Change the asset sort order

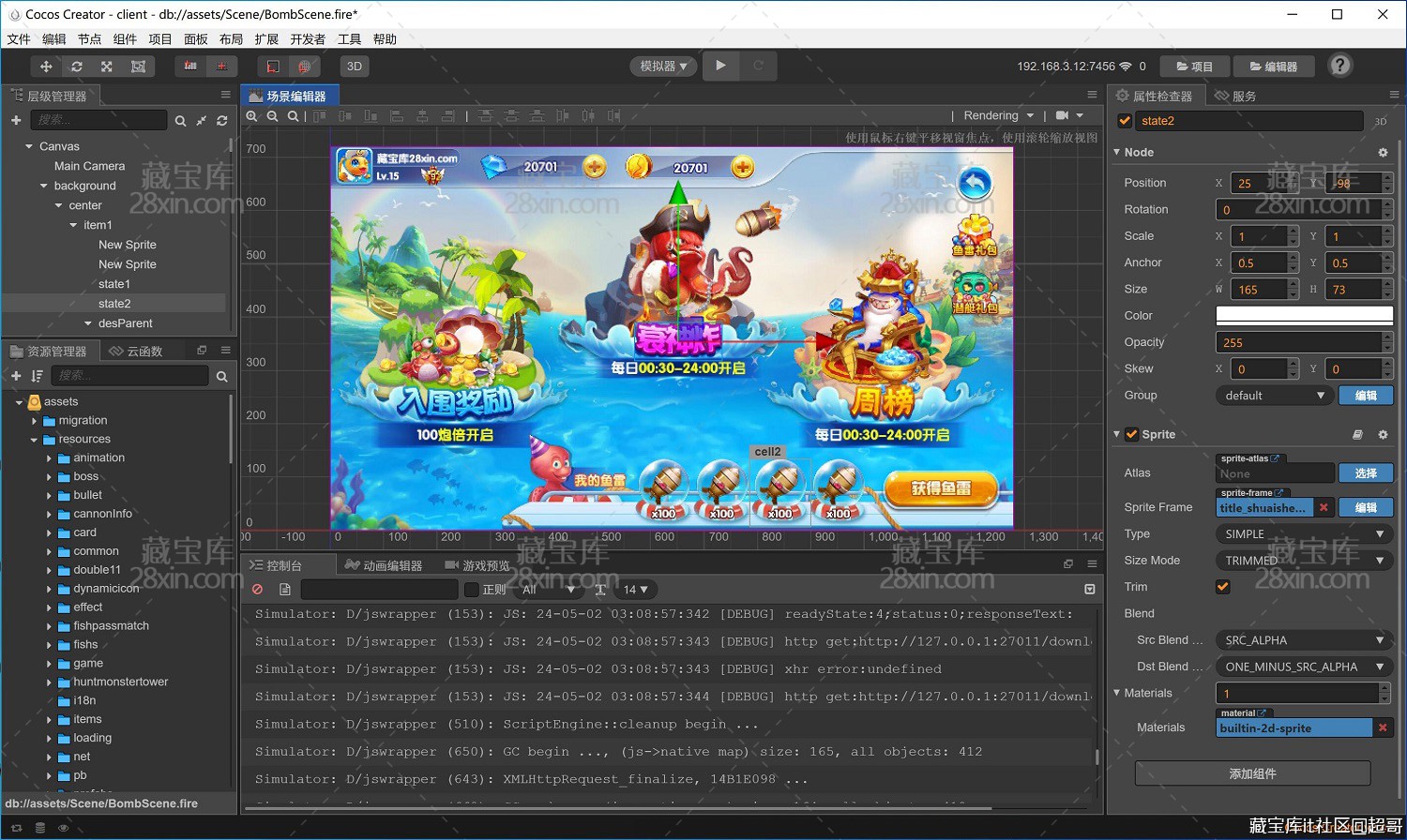[x=38, y=376]
